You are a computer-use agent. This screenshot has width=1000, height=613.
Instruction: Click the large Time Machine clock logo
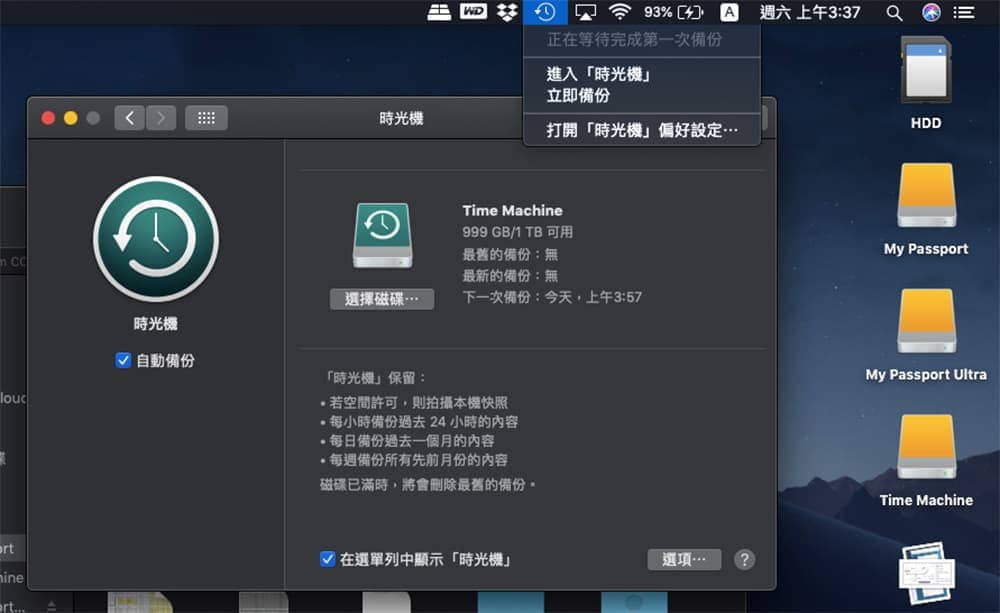click(x=156, y=239)
